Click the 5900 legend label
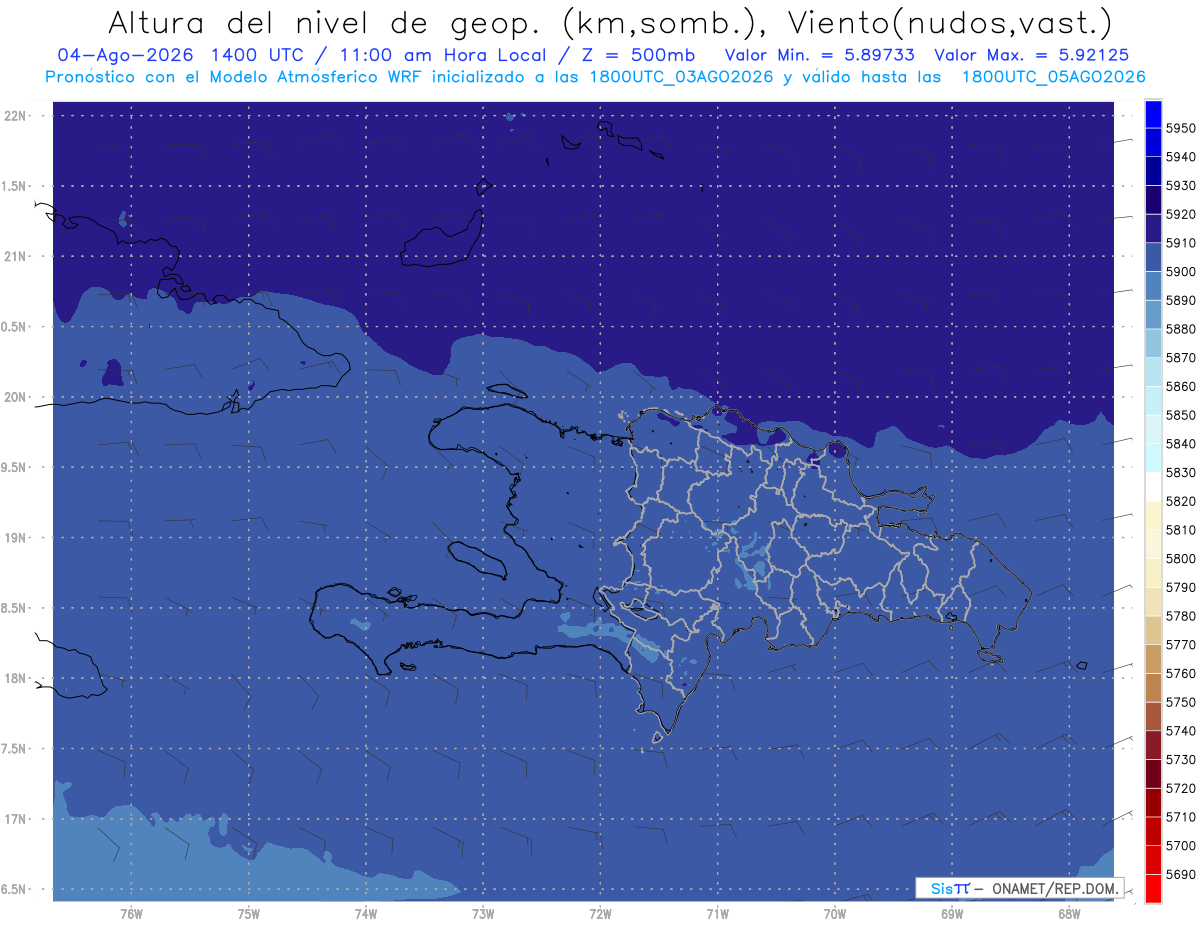1200x927 pixels. [1180, 271]
